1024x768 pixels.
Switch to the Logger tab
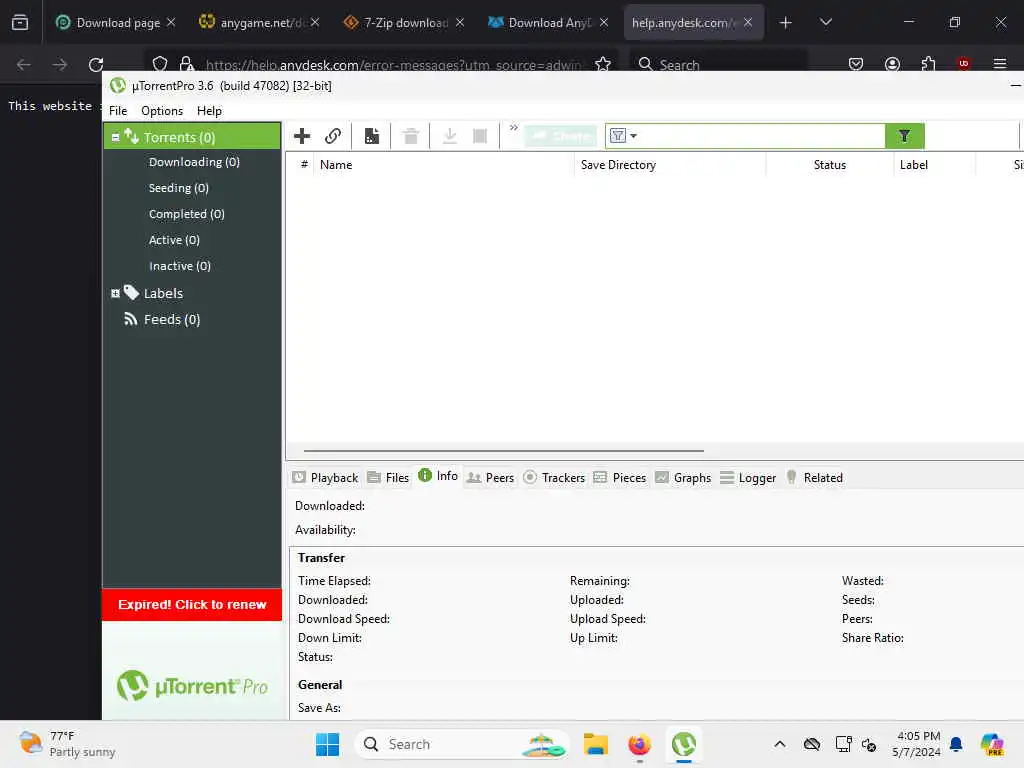748,477
